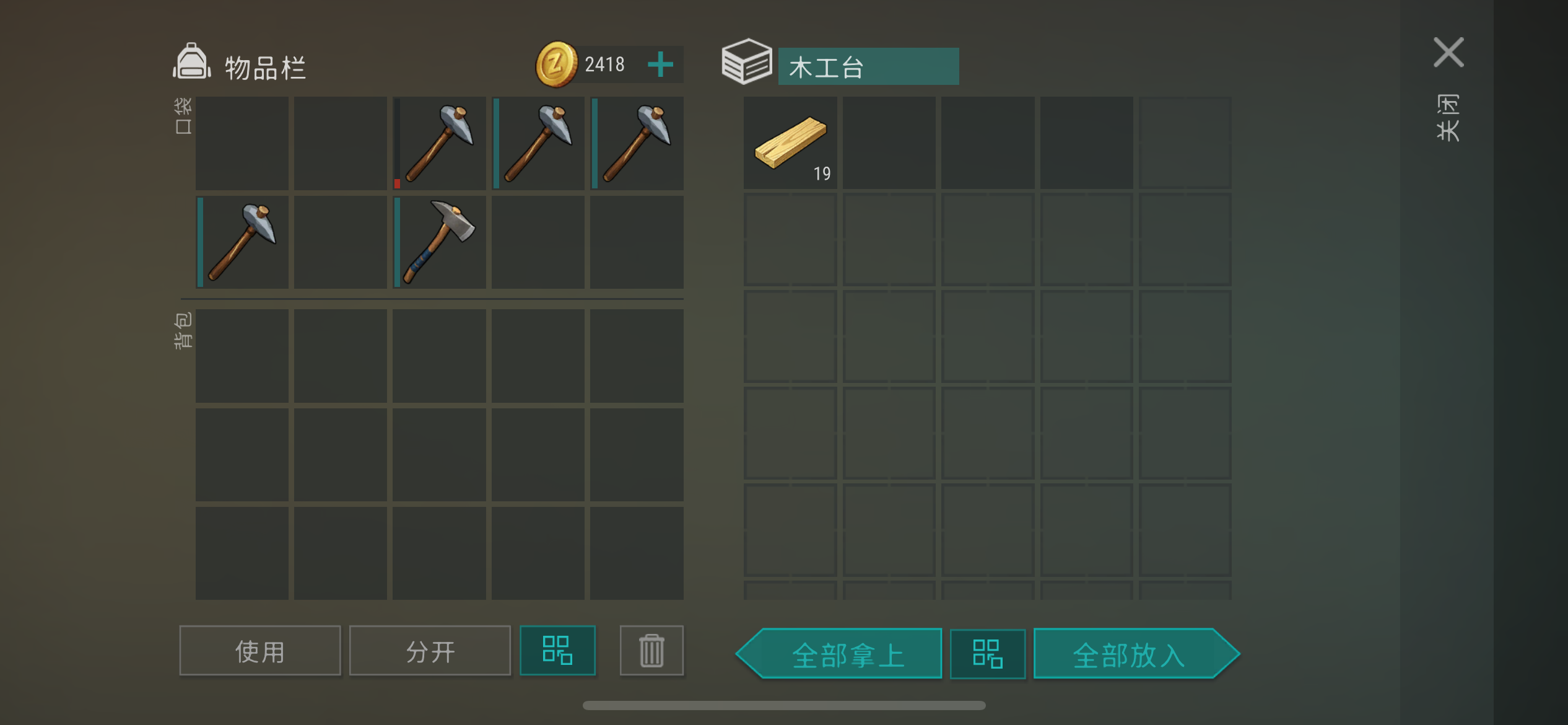The width and height of the screenshot is (1568, 725).
Task: Sort inventory with the grid icon
Action: coord(557,651)
